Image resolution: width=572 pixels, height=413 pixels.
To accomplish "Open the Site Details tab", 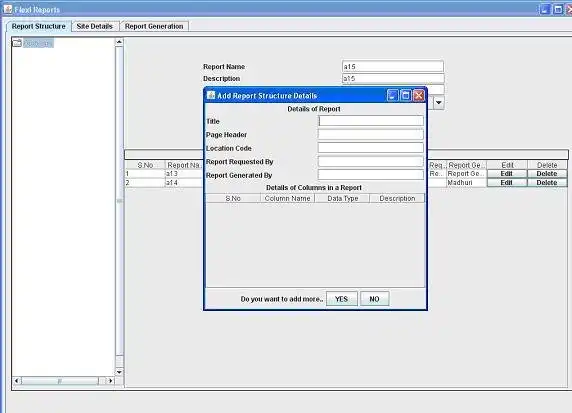I will 94,26.
